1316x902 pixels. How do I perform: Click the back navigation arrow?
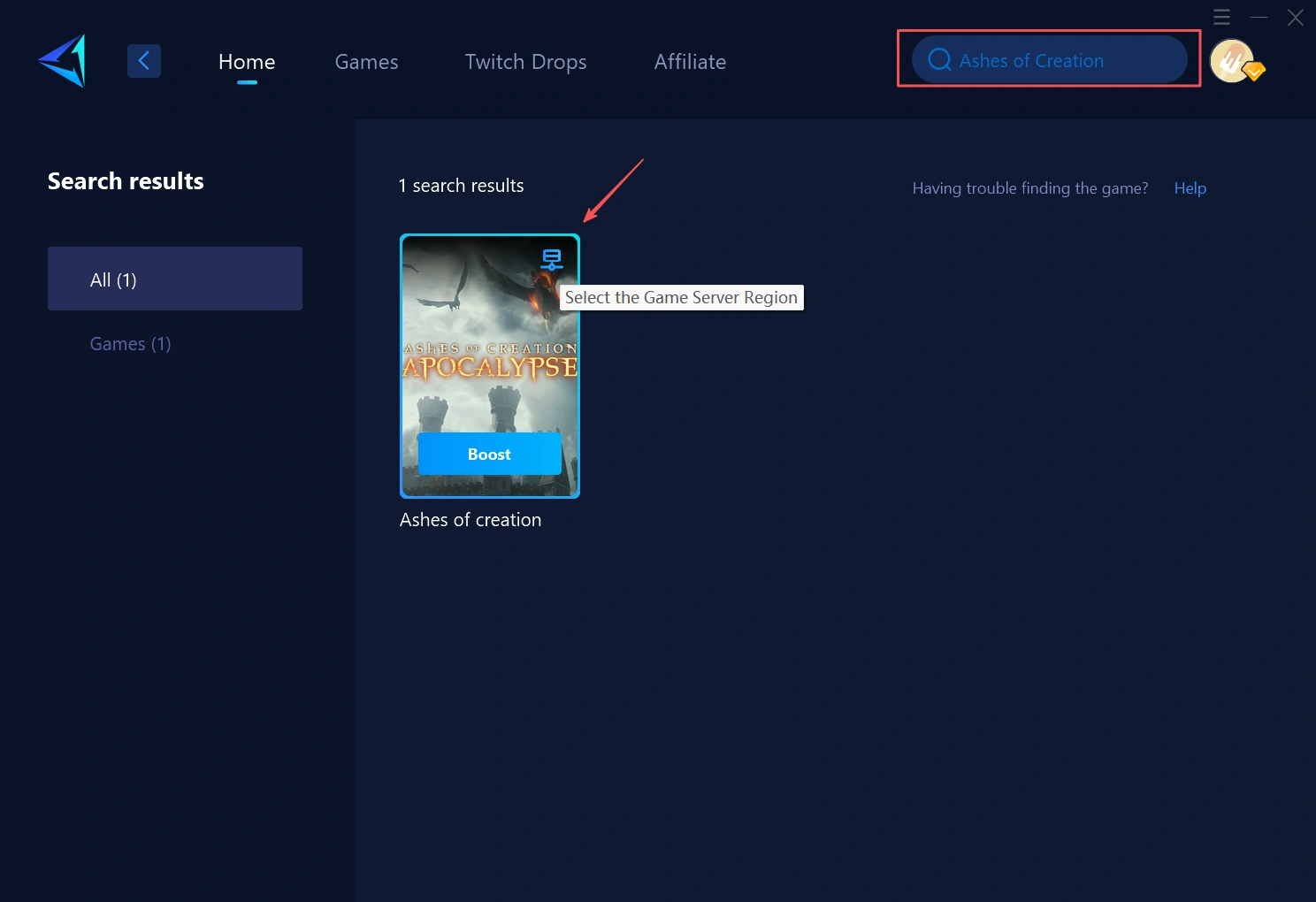[x=144, y=60]
